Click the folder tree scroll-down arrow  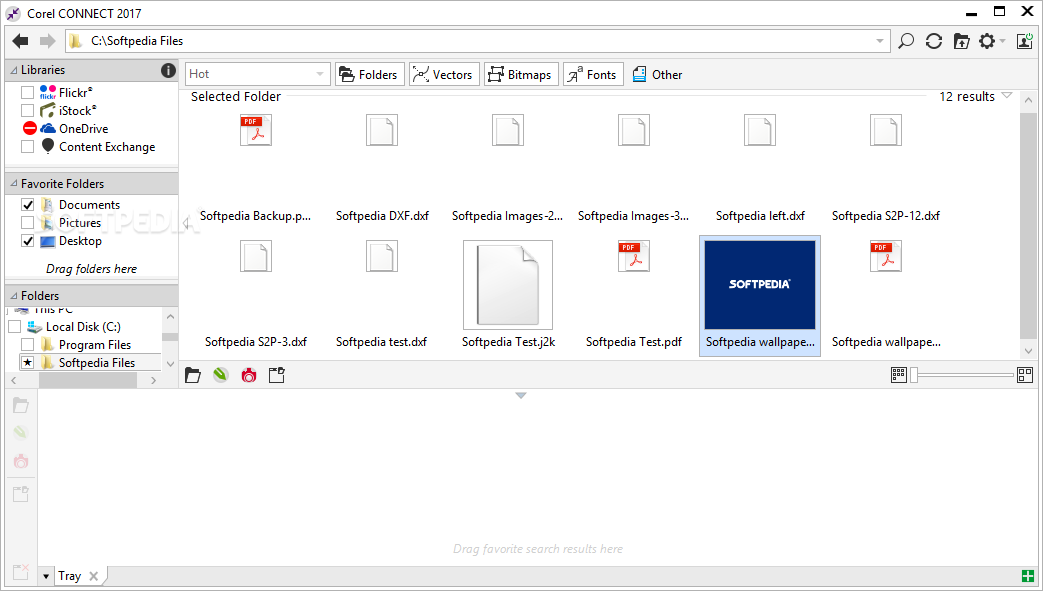pyautogui.click(x=170, y=363)
